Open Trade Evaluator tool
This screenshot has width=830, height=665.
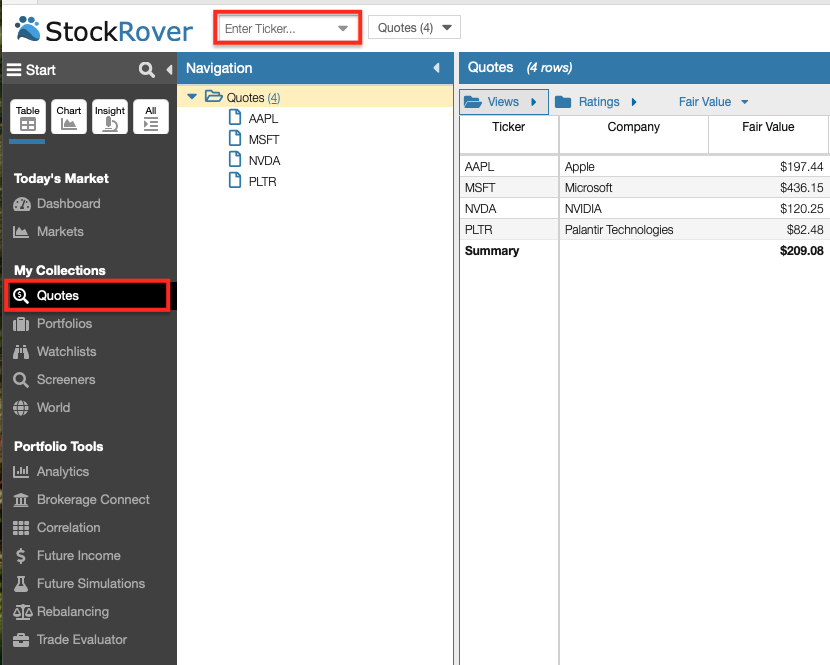(82, 640)
